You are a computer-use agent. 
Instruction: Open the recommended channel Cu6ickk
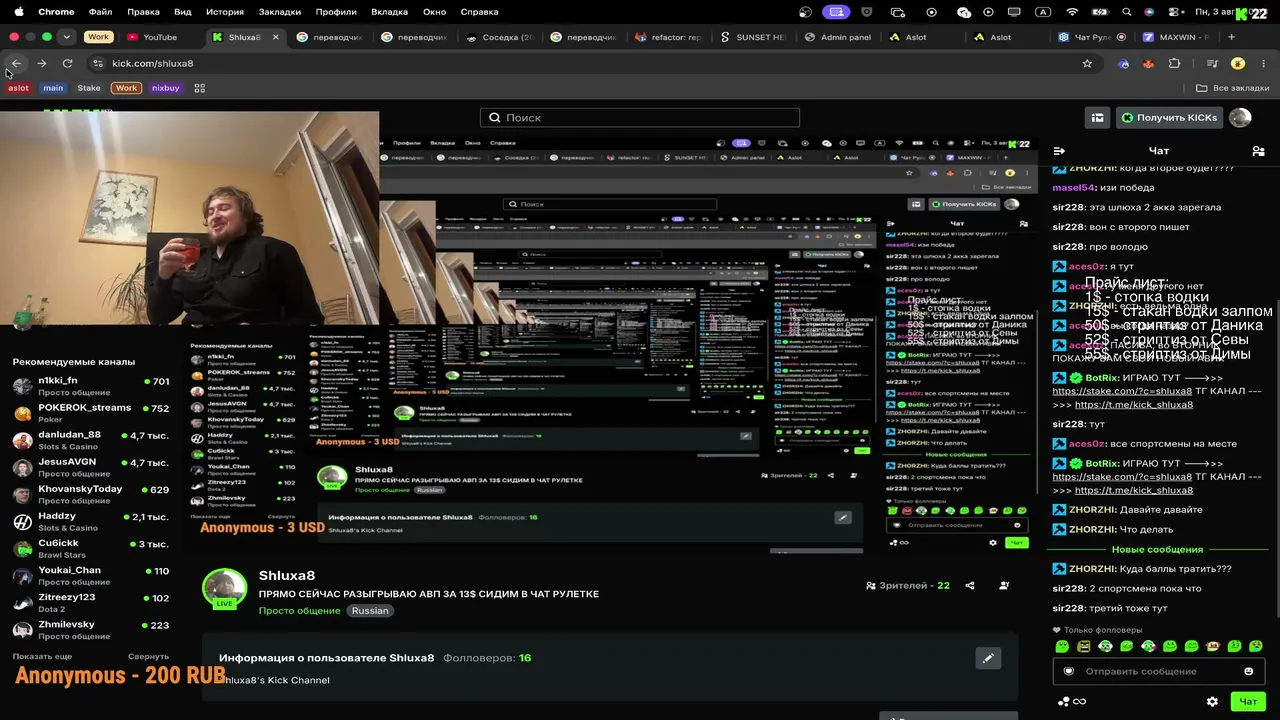pos(91,548)
